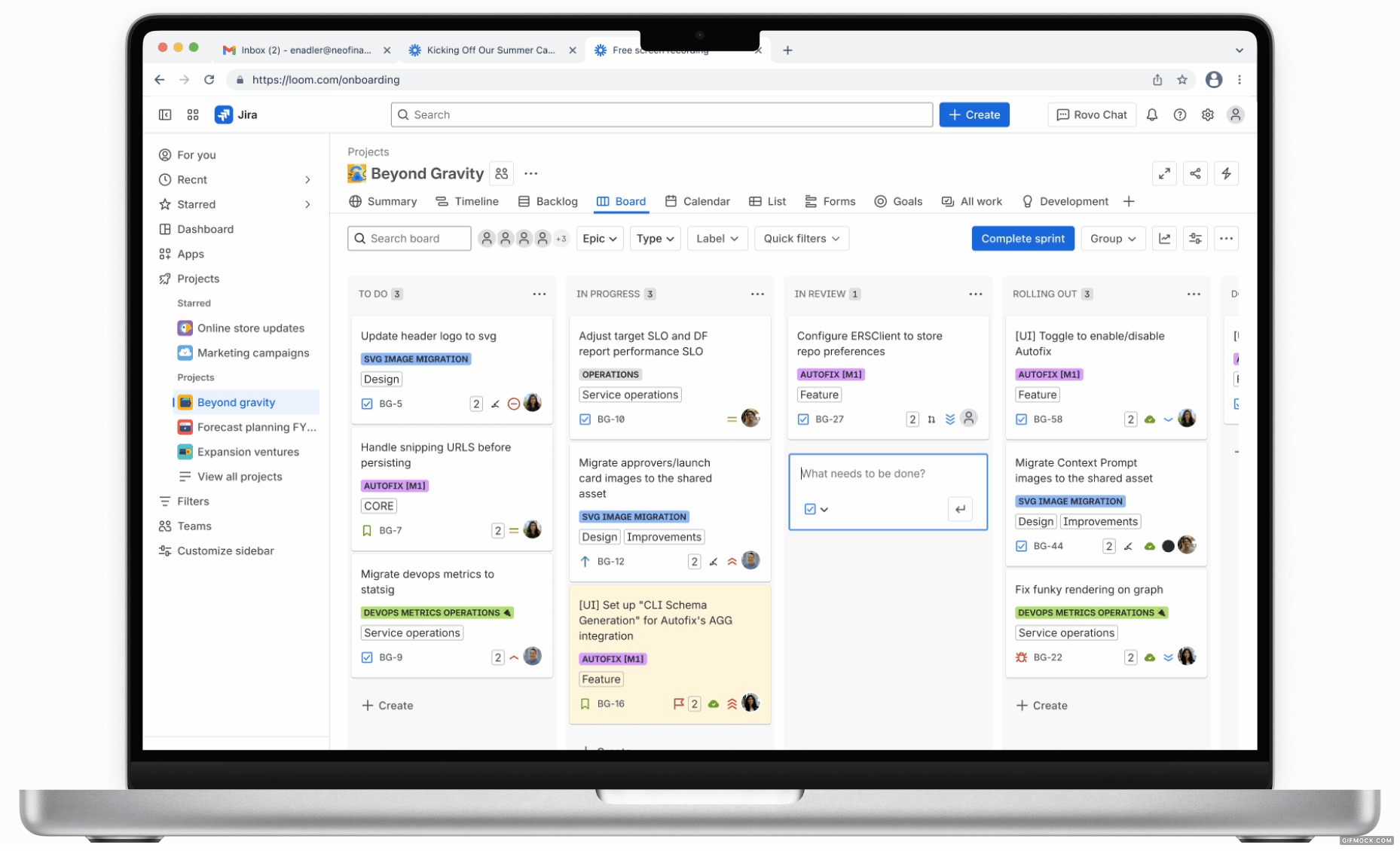Add a new view with plus icon
Viewport: 1400px width, 851px height.
click(x=1129, y=202)
